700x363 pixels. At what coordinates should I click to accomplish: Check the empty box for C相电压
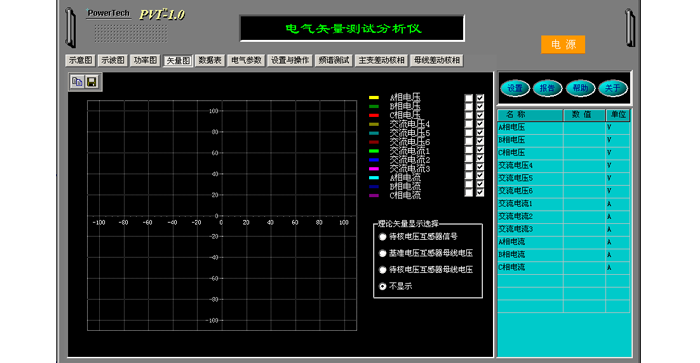tap(469, 115)
